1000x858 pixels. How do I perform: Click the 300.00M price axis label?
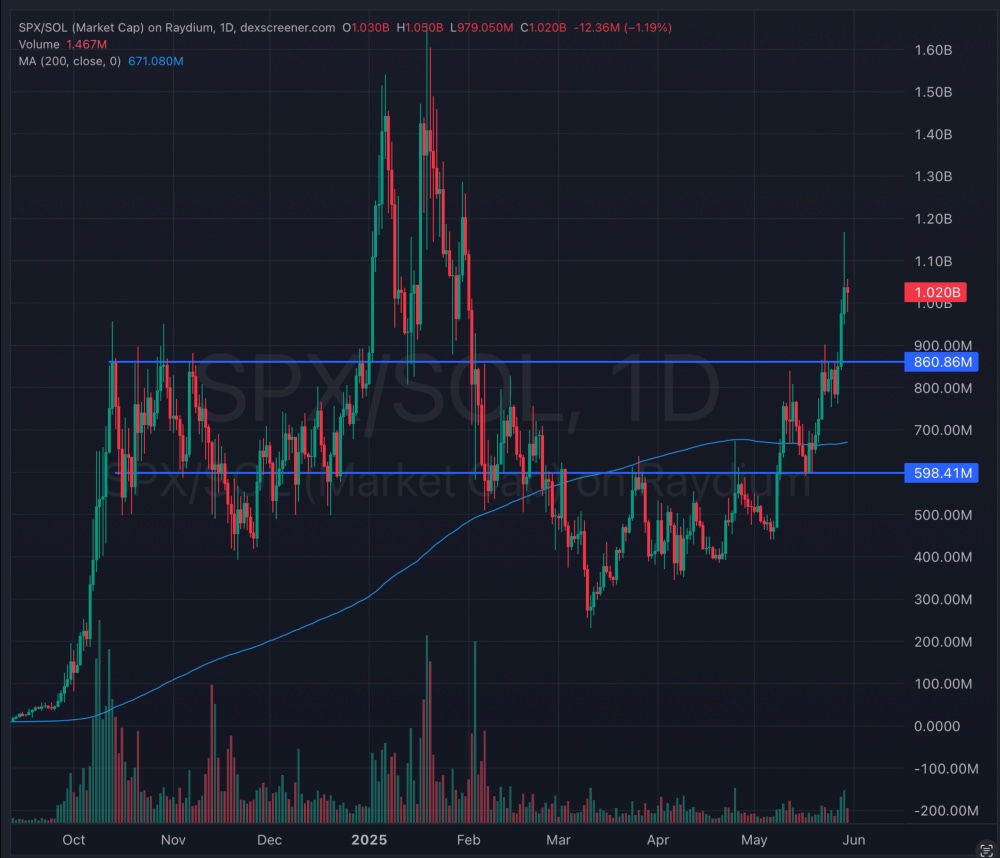tap(943, 599)
